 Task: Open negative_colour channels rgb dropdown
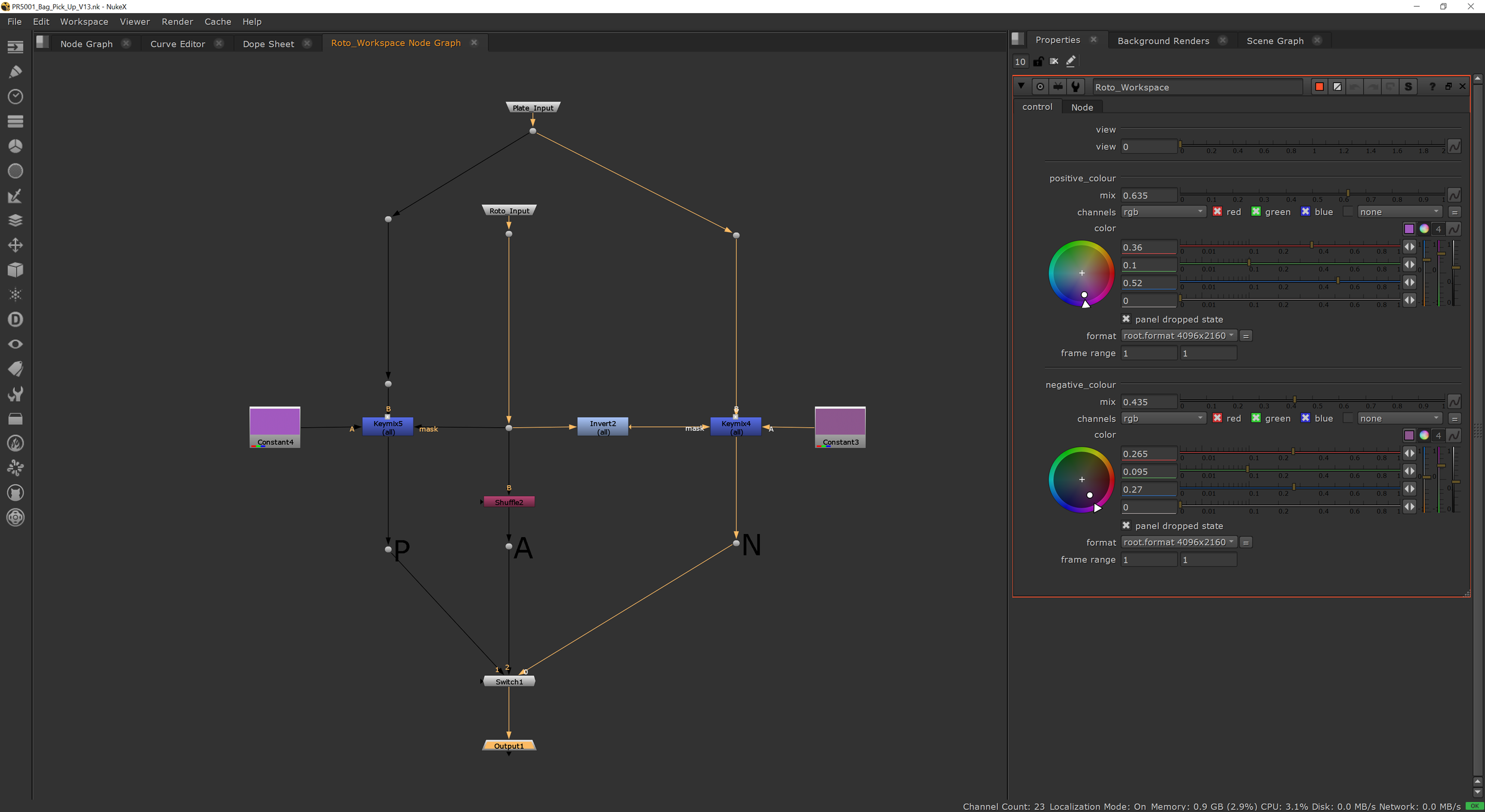click(x=1163, y=419)
